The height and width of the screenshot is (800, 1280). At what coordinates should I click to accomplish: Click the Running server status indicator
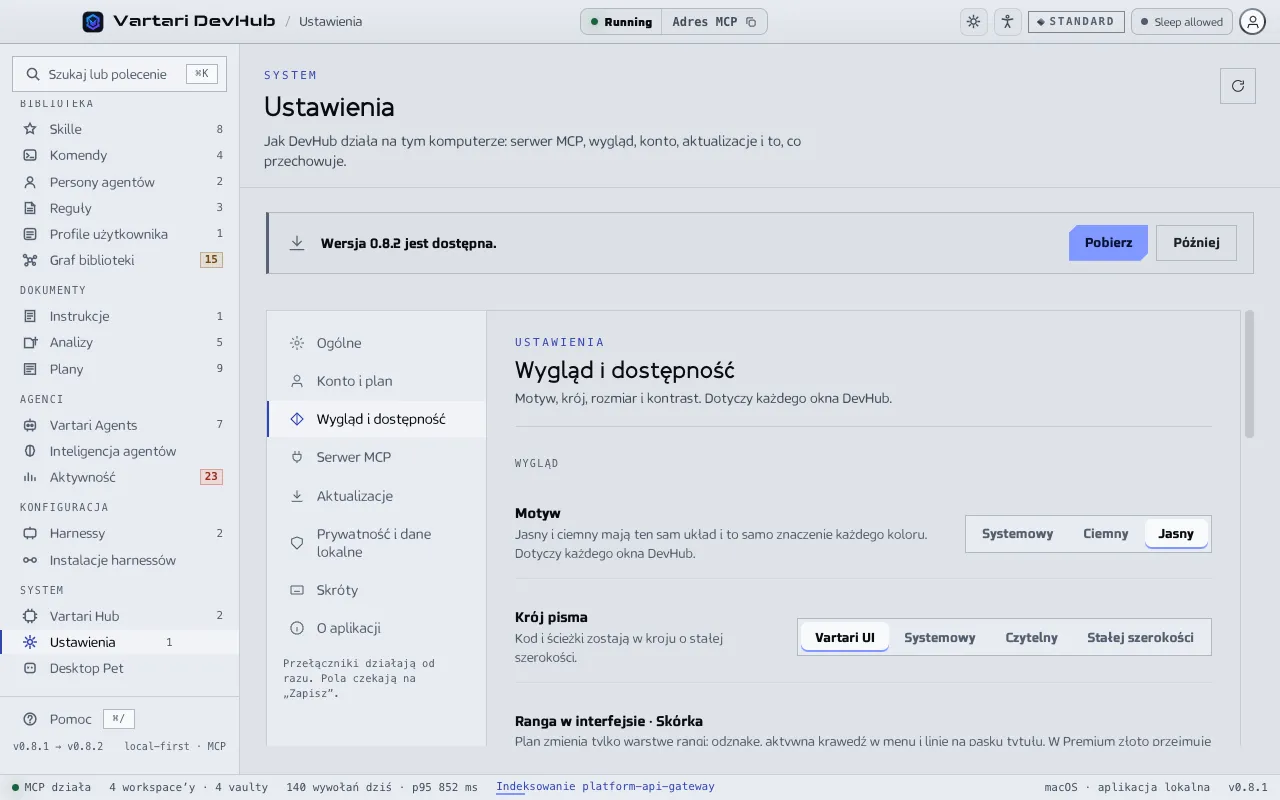click(x=621, y=21)
